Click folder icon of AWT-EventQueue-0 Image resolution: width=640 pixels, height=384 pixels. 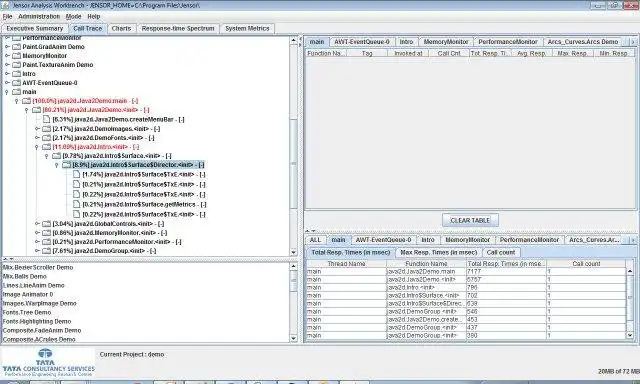[x=16, y=82]
